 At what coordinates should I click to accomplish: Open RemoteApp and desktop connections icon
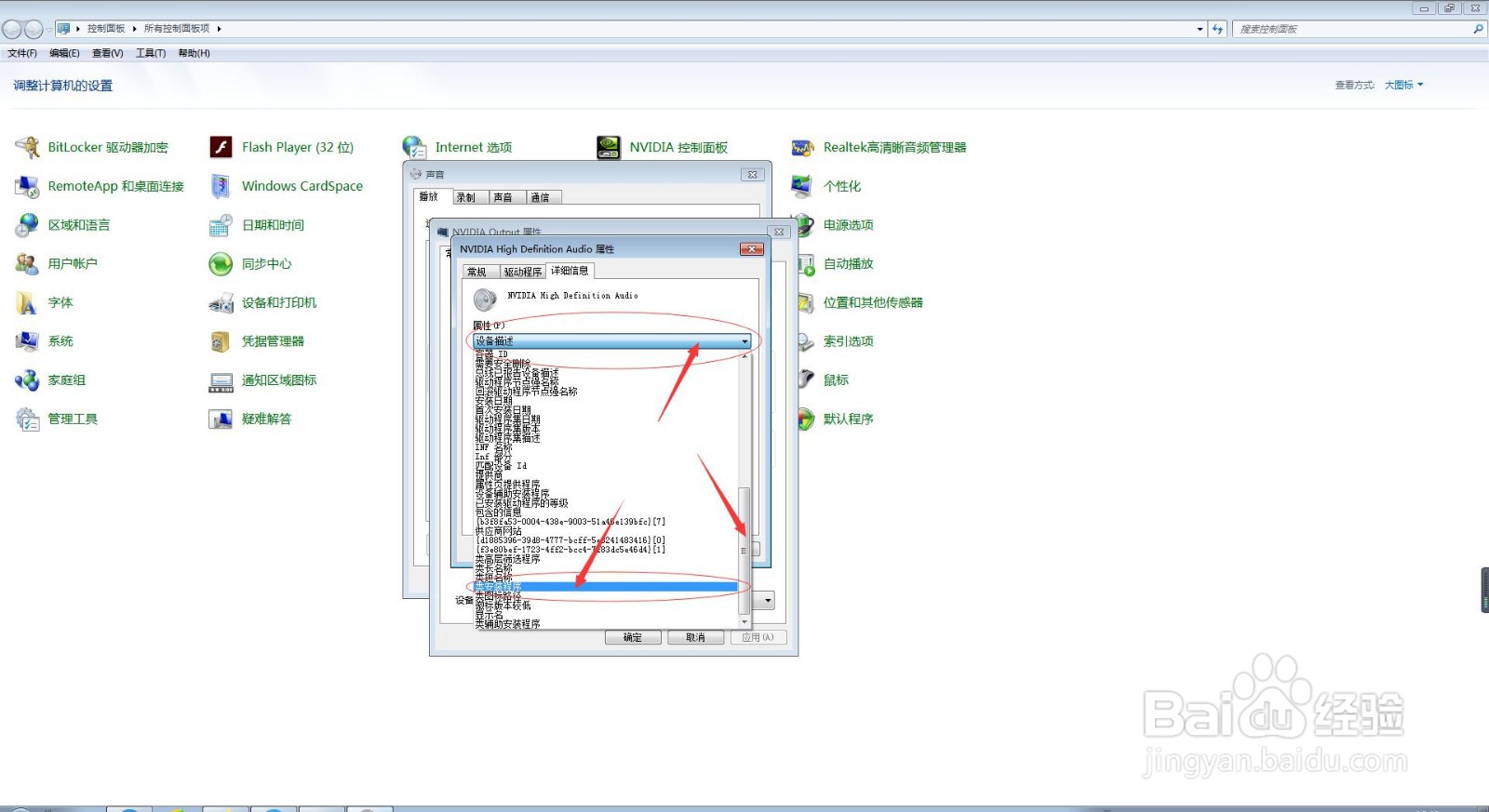coord(27,186)
